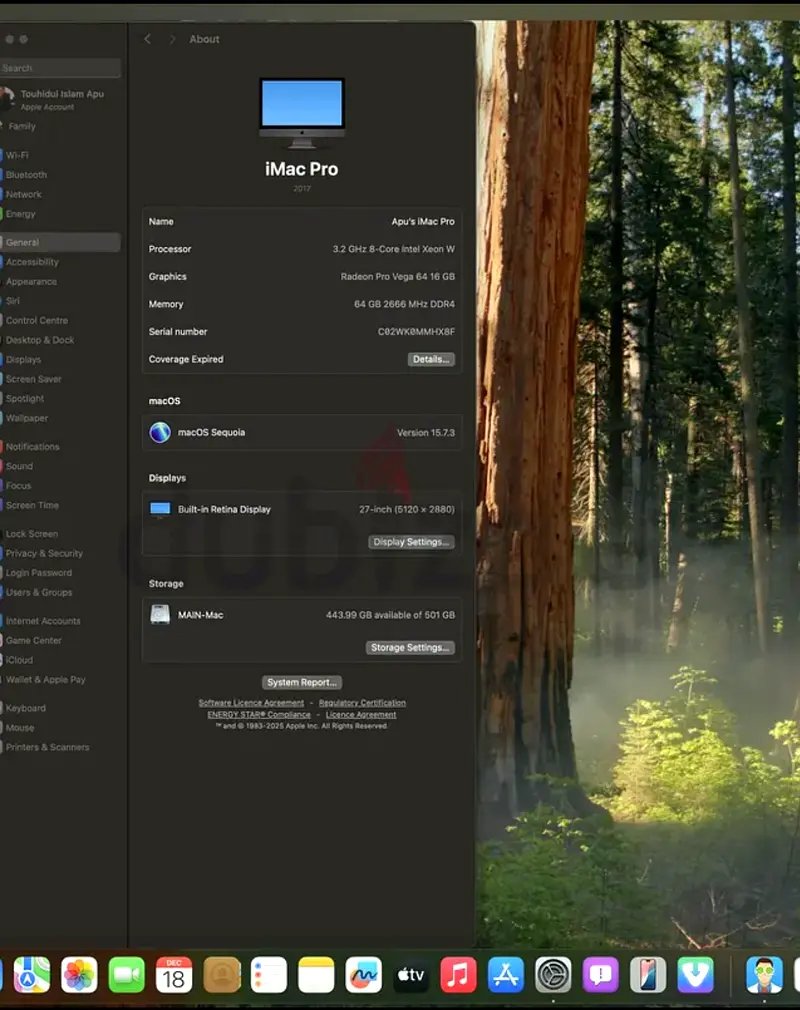This screenshot has width=800, height=1010.
Task: Click Storage Settings… button
Action: (410, 648)
